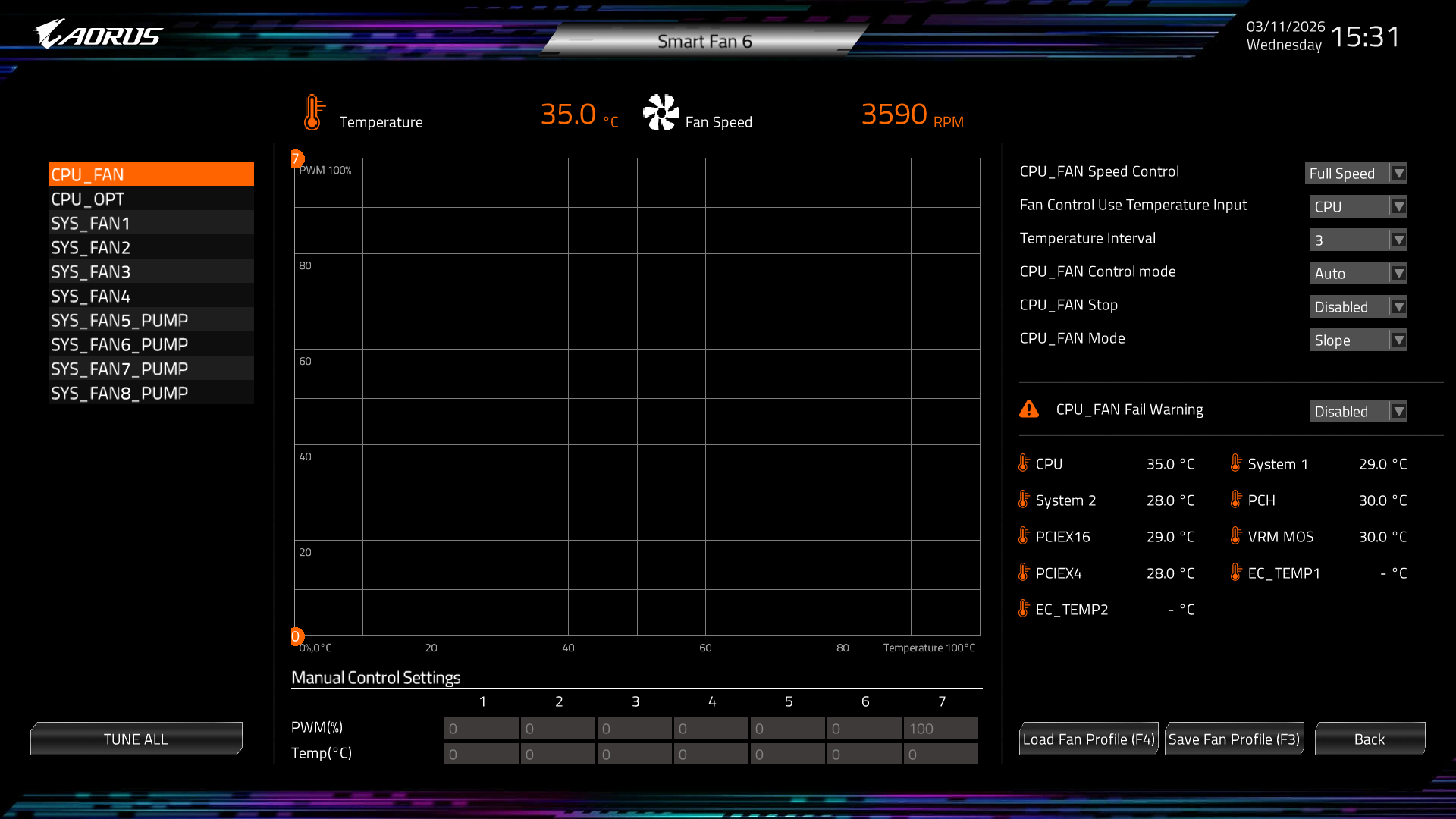The width and height of the screenshot is (1456, 819).
Task: Select SYS_FAN1 in the fan list
Action: pos(151,223)
